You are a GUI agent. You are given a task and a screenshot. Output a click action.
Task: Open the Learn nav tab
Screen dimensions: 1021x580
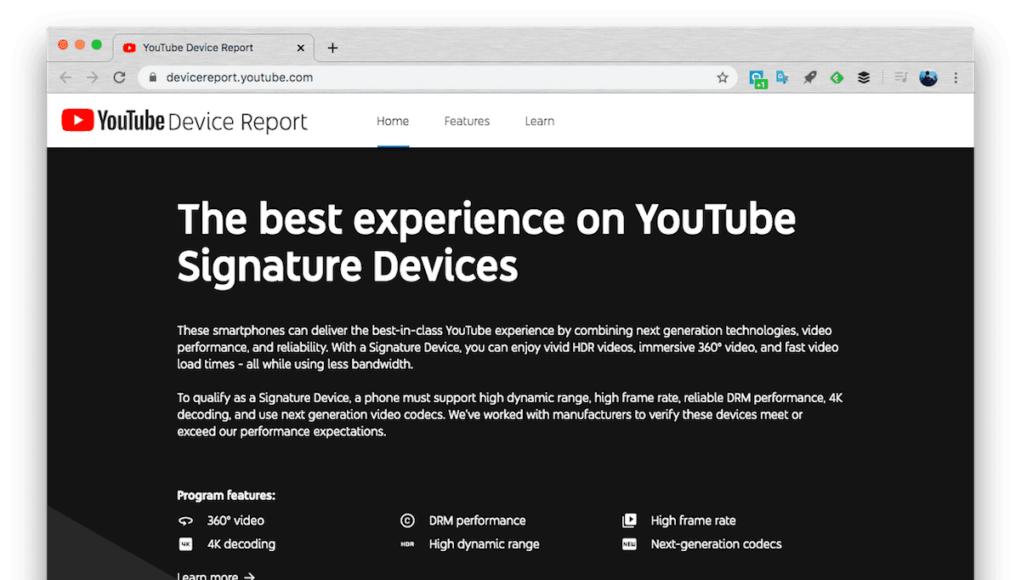[x=540, y=121]
